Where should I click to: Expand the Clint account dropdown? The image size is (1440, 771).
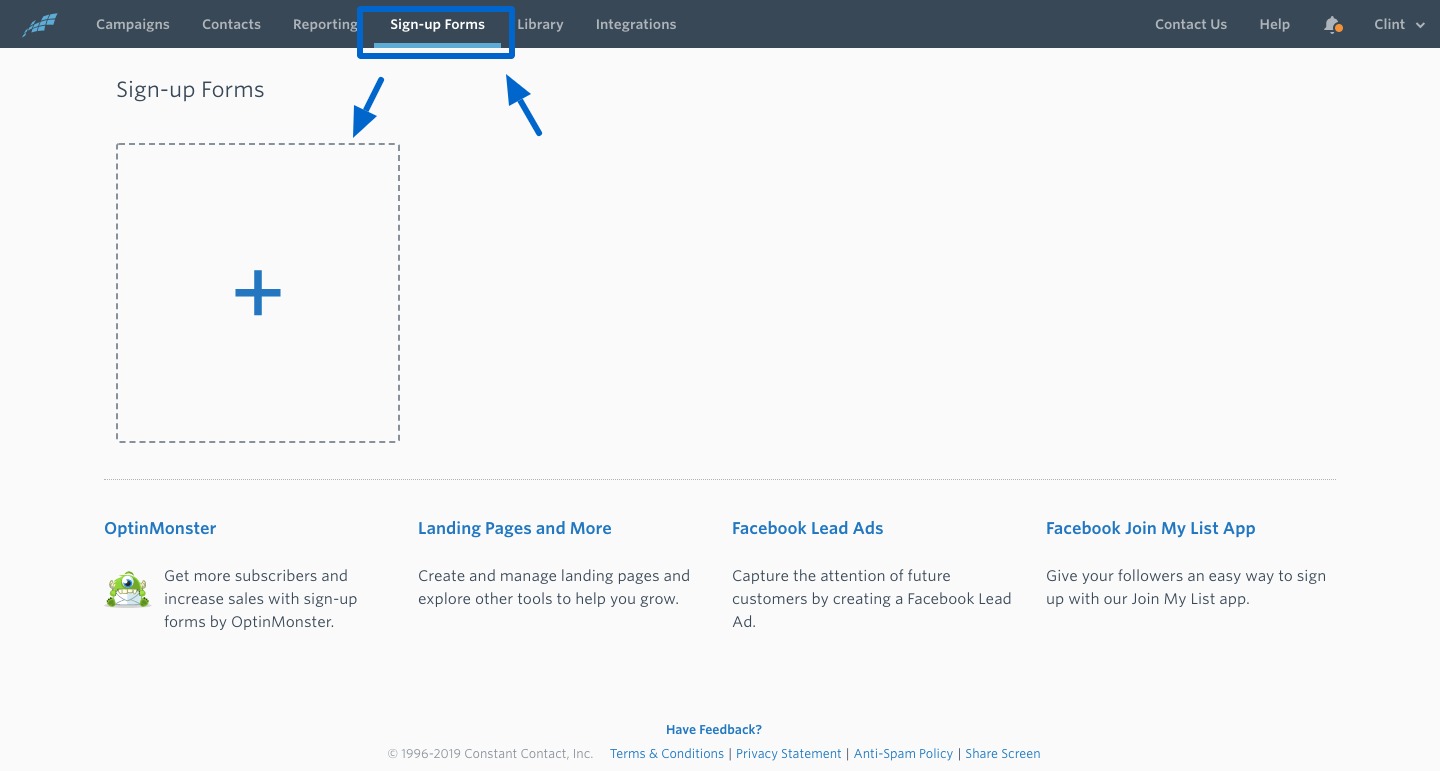pyautogui.click(x=1399, y=24)
